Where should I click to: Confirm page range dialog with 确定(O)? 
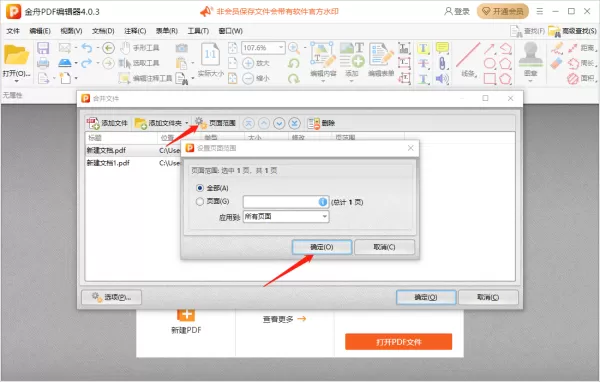(x=322, y=247)
